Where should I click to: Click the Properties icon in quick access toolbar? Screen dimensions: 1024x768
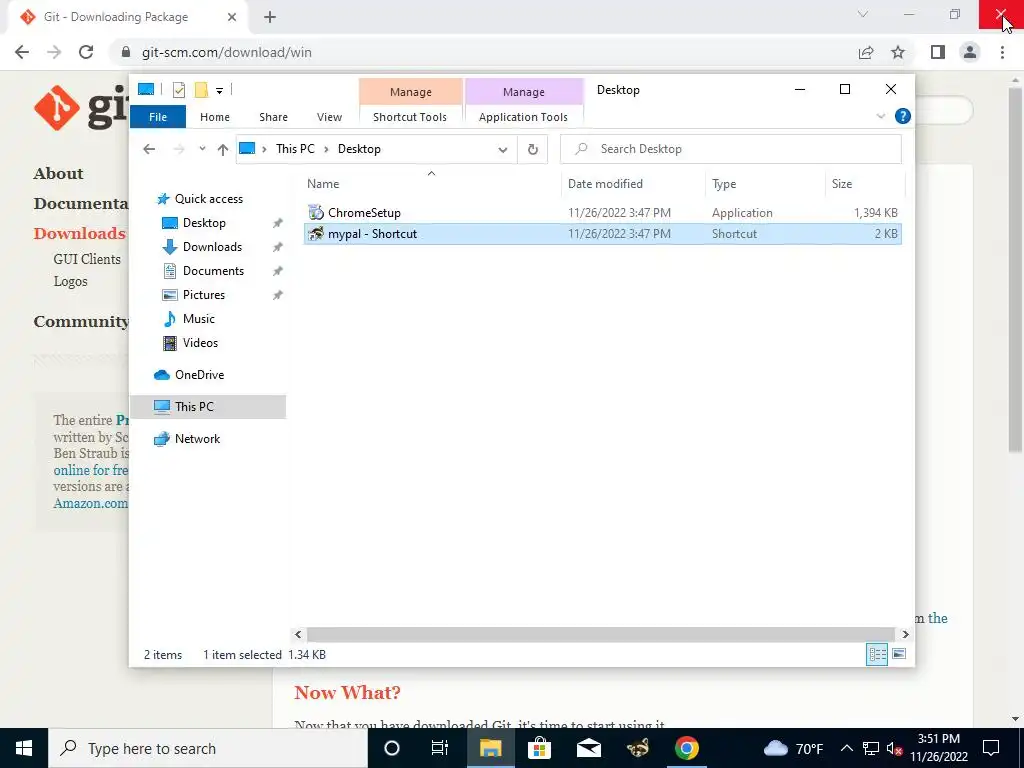click(178, 90)
